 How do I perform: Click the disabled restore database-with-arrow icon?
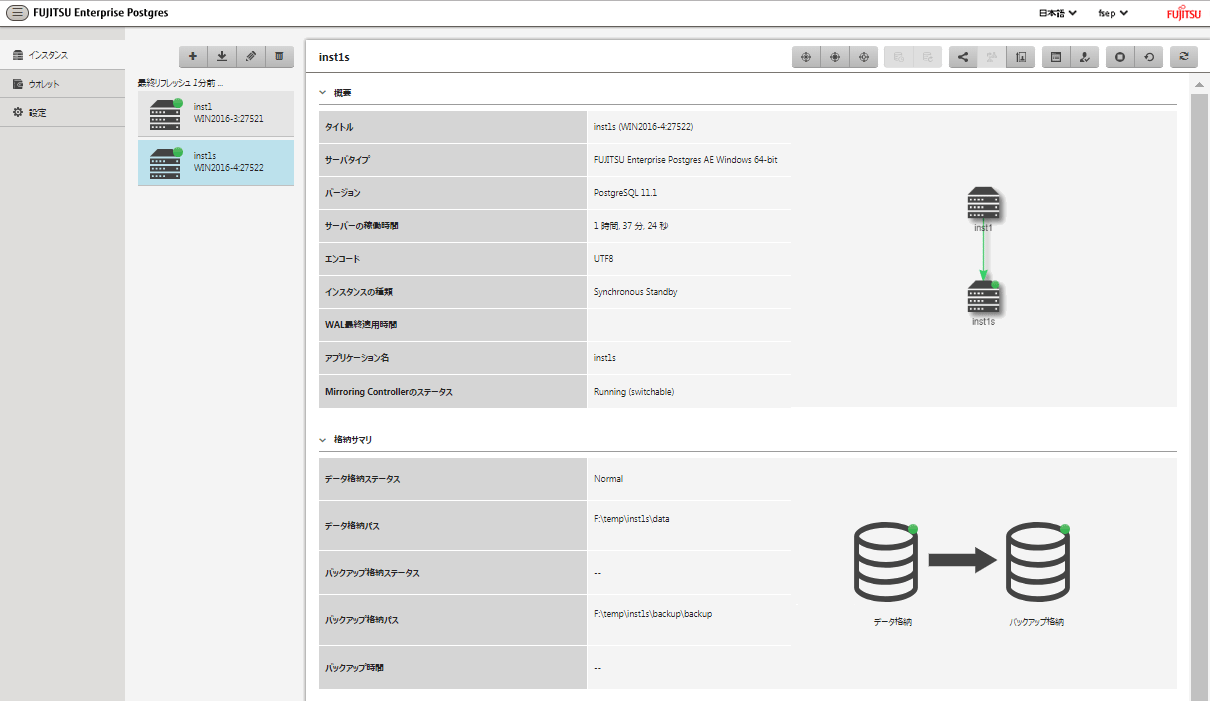(x=927, y=57)
